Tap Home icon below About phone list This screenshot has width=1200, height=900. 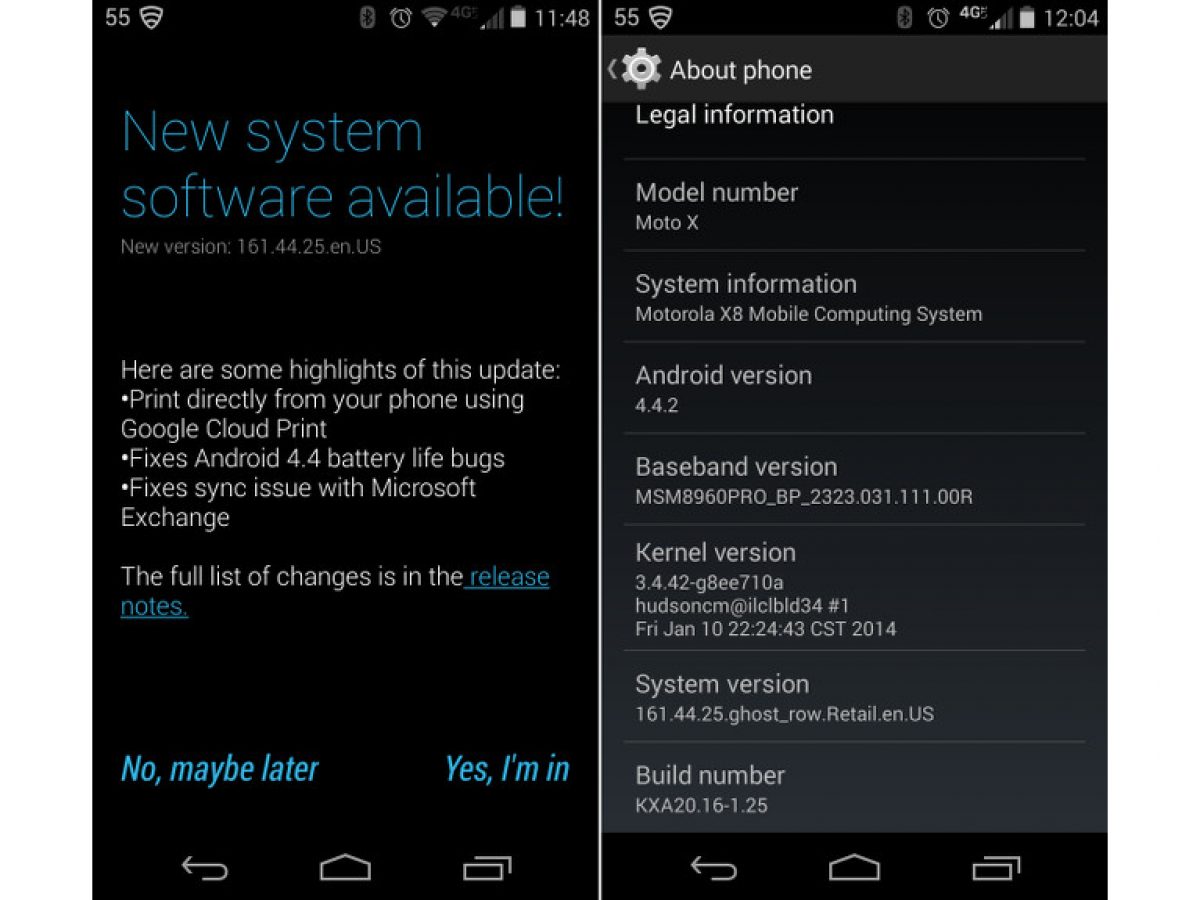[855, 867]
